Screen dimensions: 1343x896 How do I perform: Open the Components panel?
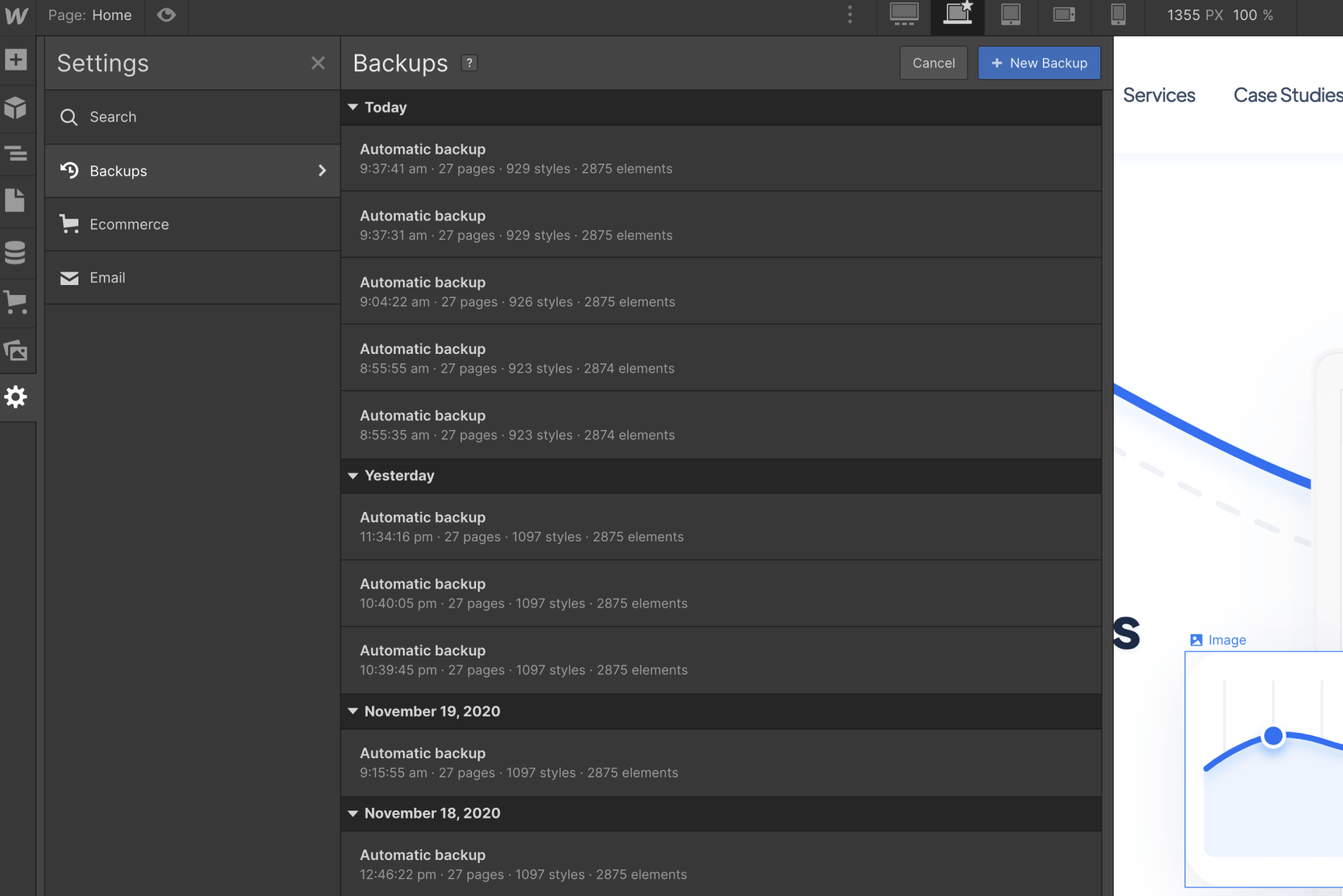pos(16,108)
